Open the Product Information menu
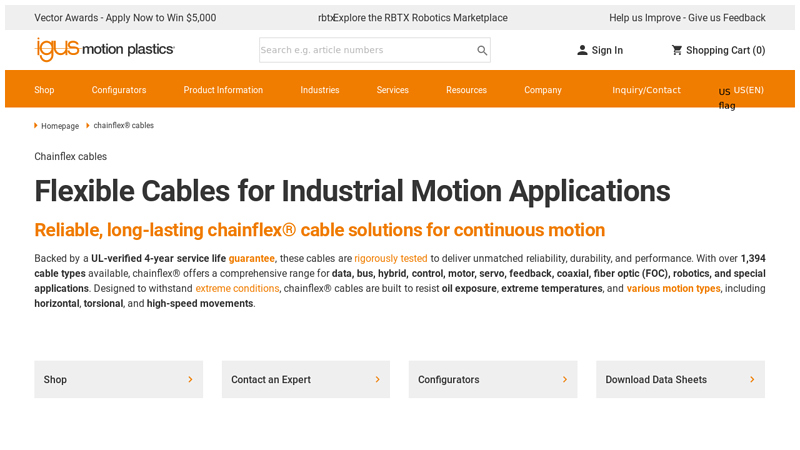Image resolution: width=800 pixels, height=450 pixels. click(x=223, y=90)
